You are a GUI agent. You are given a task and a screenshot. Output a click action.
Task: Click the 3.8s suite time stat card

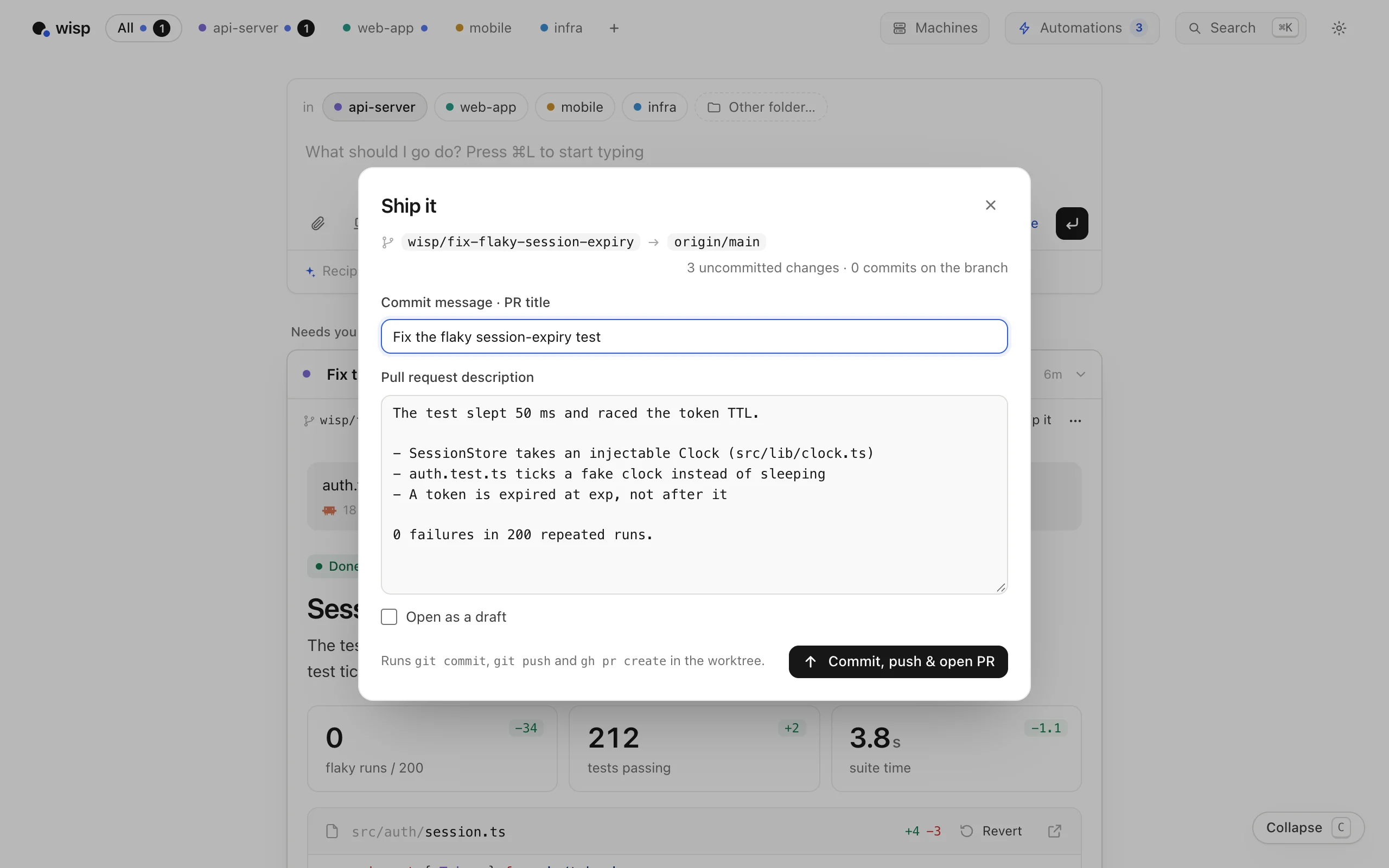pos(956,749)
